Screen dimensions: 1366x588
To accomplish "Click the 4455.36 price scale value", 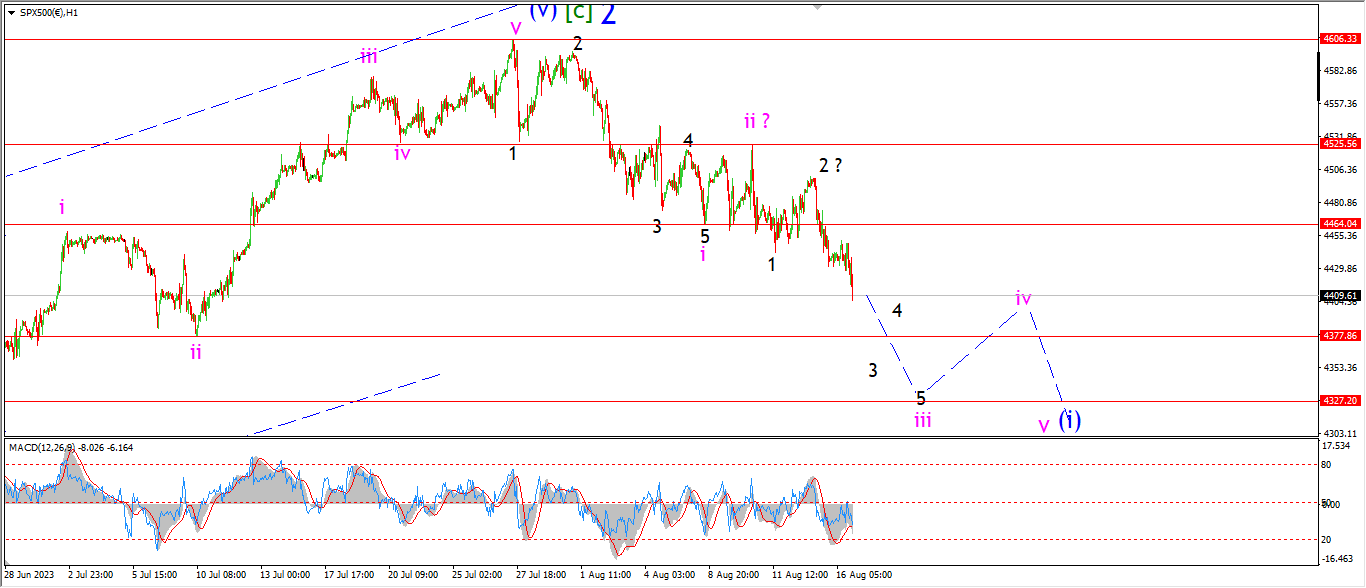I will (1341, 235).
